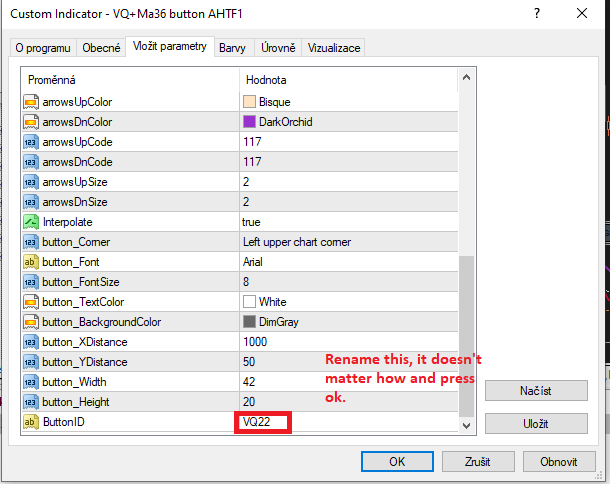The height and width of the screenshot is (484, 610).
Task: Click the Proměnná column header
Action: [130, 80]
